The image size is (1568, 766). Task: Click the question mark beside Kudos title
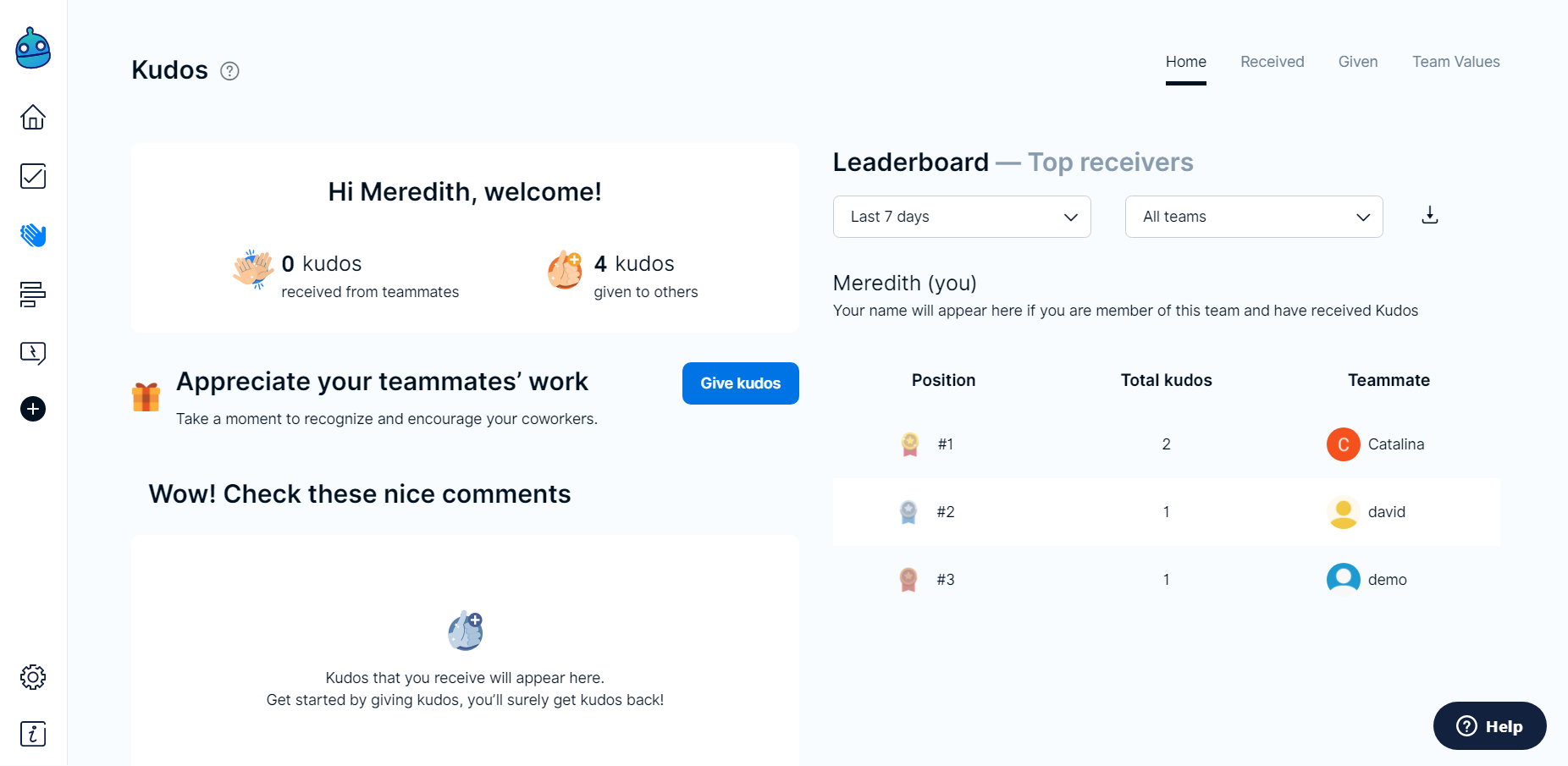coord(229,71)
